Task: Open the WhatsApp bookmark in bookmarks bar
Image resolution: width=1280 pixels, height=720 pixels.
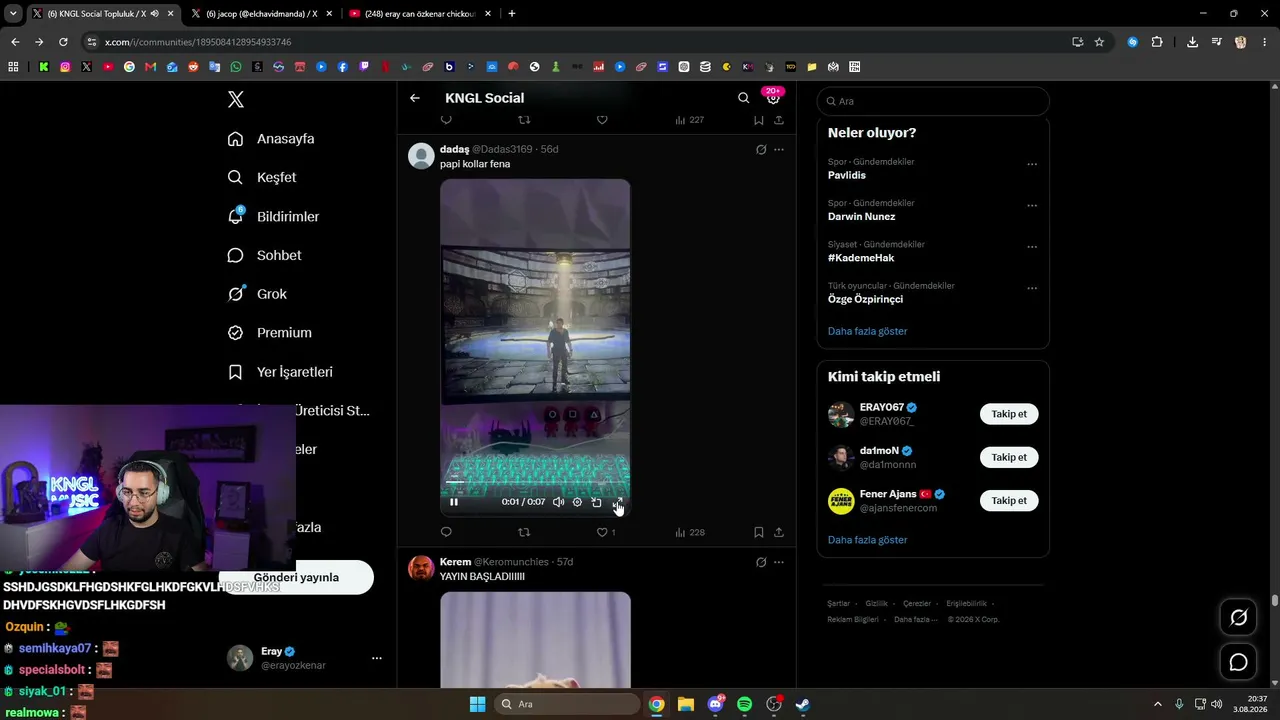Action: [x=236, y=67]
